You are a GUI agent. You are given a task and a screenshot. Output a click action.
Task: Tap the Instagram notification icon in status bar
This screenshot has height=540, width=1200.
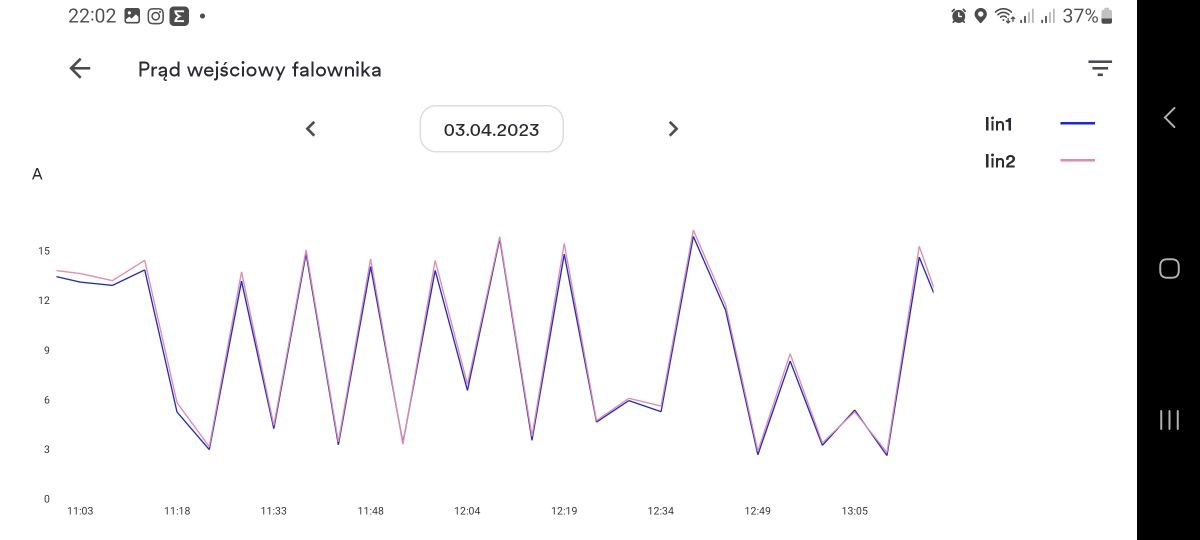coord(155,16)
